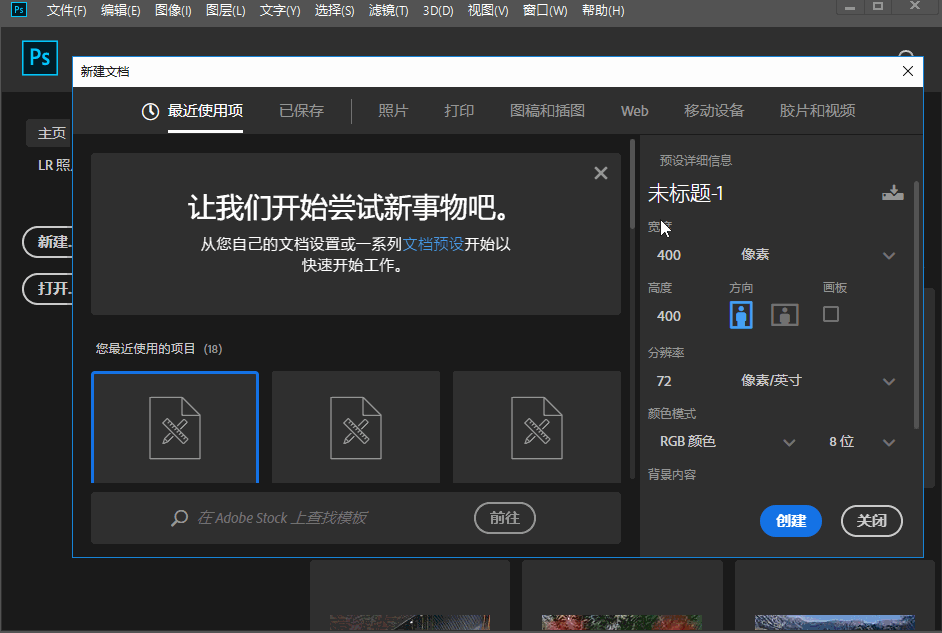942x633 pixels.
Task: Expand the 像素 width unit dropdown
Action: coord(888,255)
